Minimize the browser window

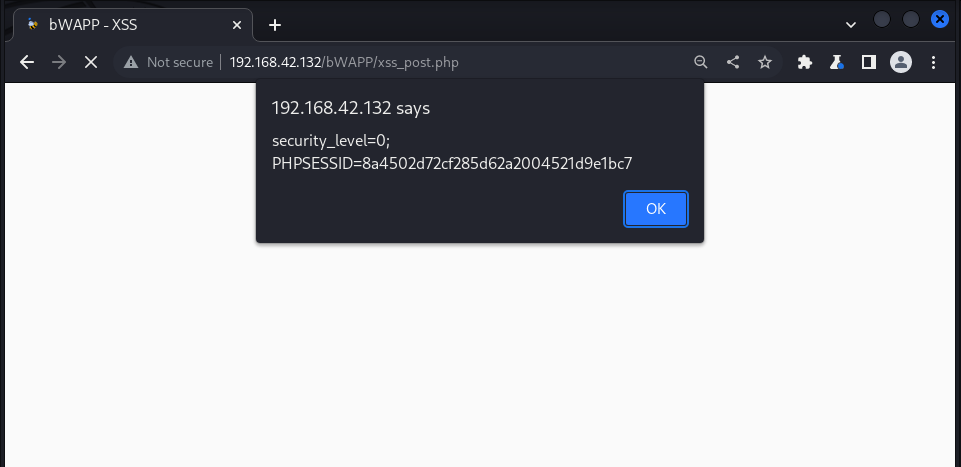(x=882, y=19)
